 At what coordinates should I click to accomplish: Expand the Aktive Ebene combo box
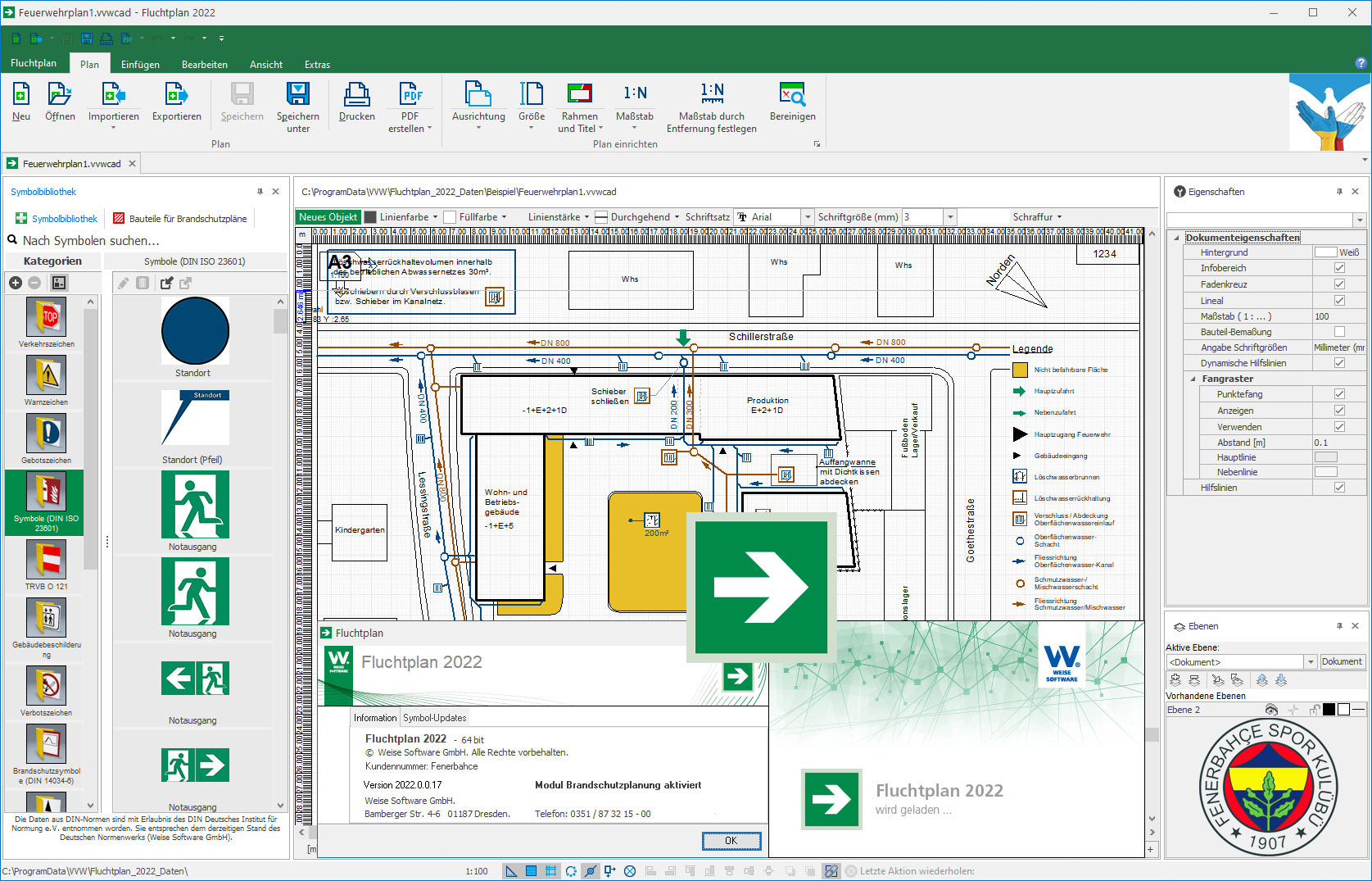1310,662
